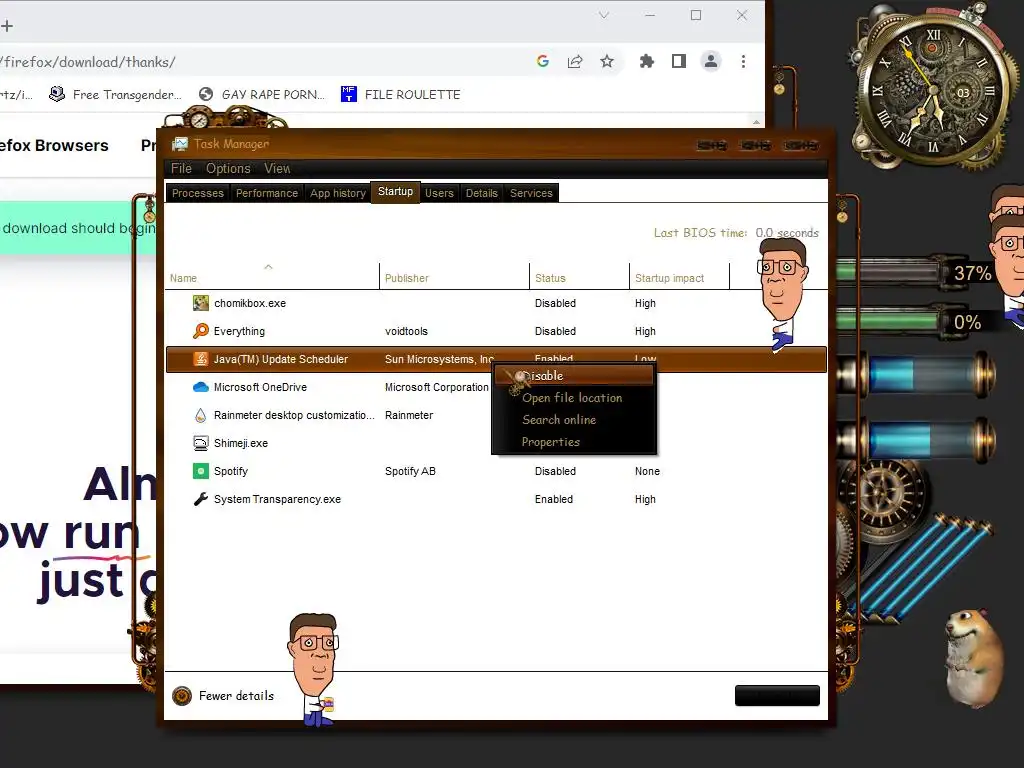The width and height of the screenshot is (1024, 768).
Task: Click the Spotify AB publisher cell
Action: 410,472
